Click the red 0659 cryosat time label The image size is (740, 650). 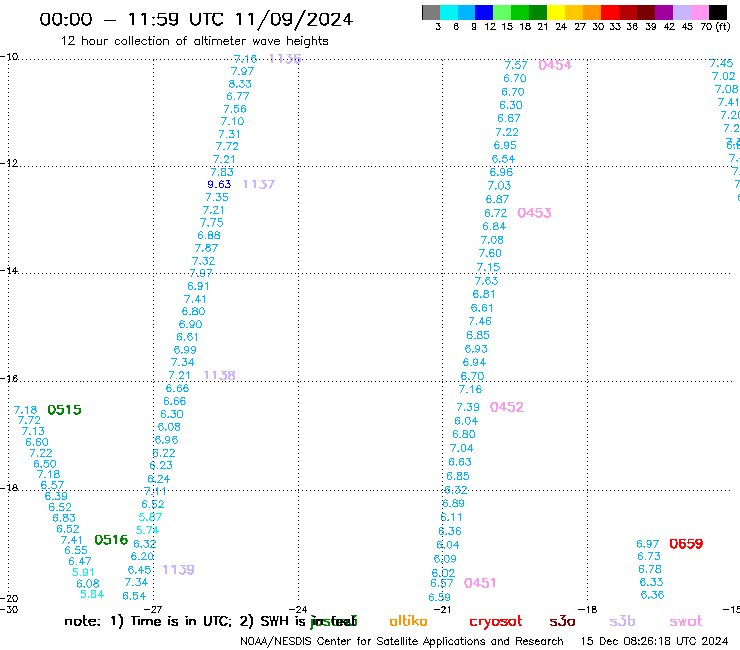[686, 544]
